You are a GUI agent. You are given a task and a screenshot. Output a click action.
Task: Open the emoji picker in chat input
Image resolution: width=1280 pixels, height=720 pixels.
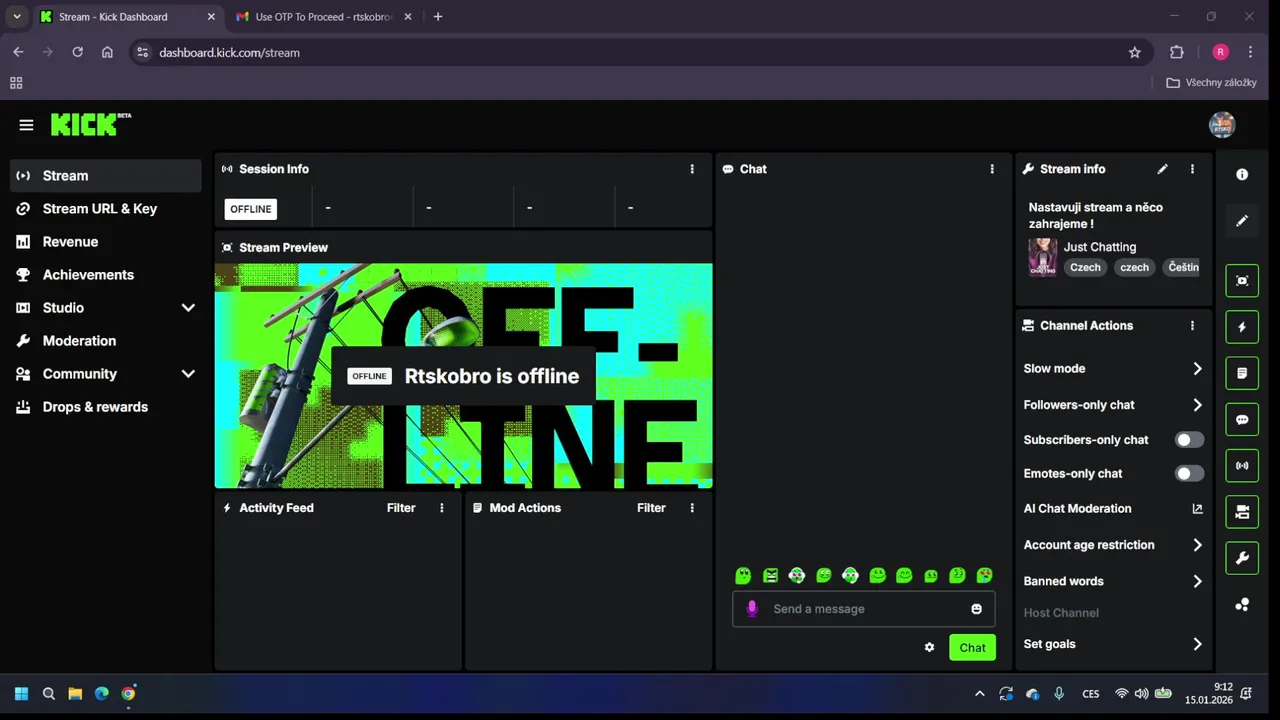click(976, 609)
